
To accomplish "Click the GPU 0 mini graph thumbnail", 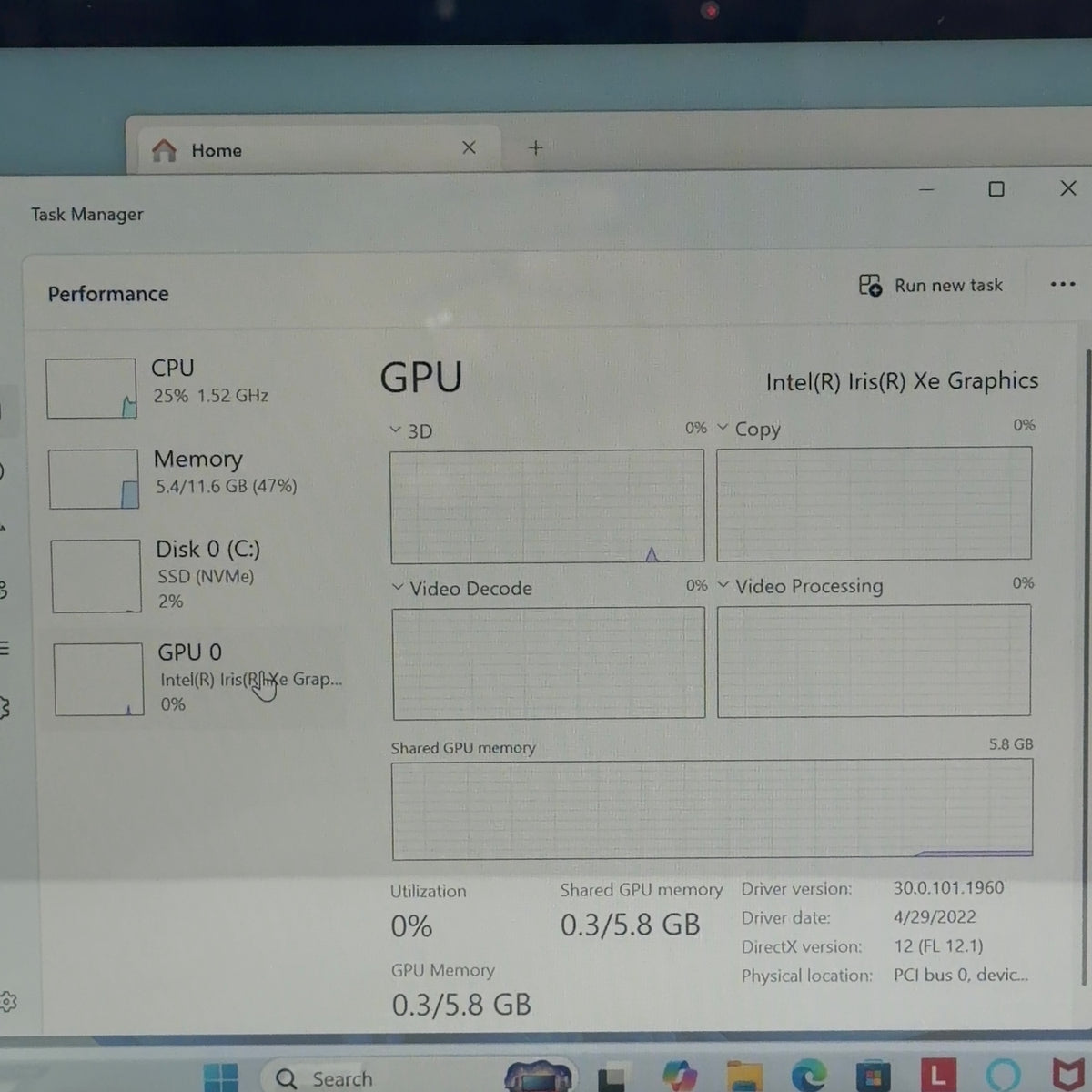I will click(98, 679).
